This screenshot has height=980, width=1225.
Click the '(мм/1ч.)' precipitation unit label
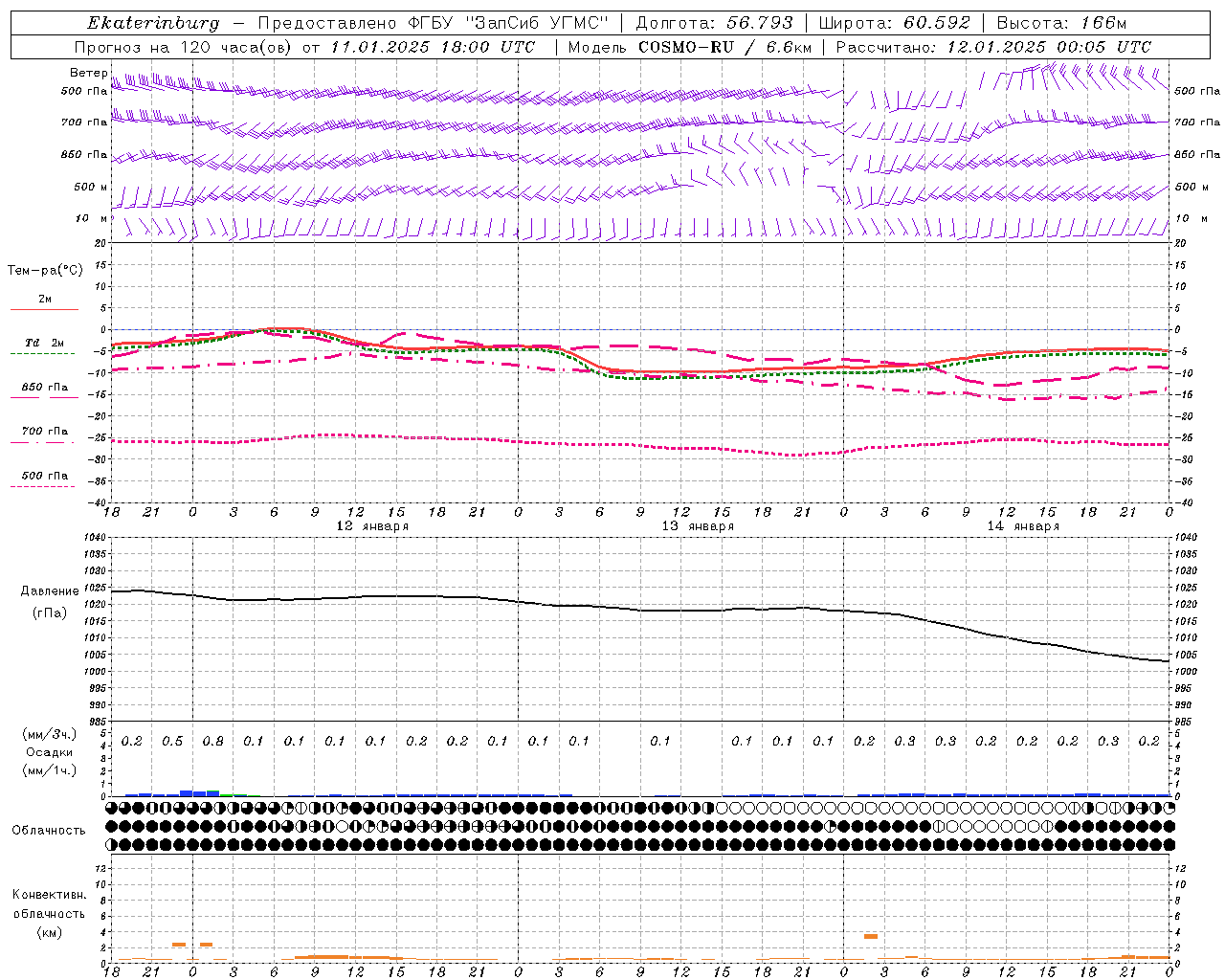click(x=50, y=770)
